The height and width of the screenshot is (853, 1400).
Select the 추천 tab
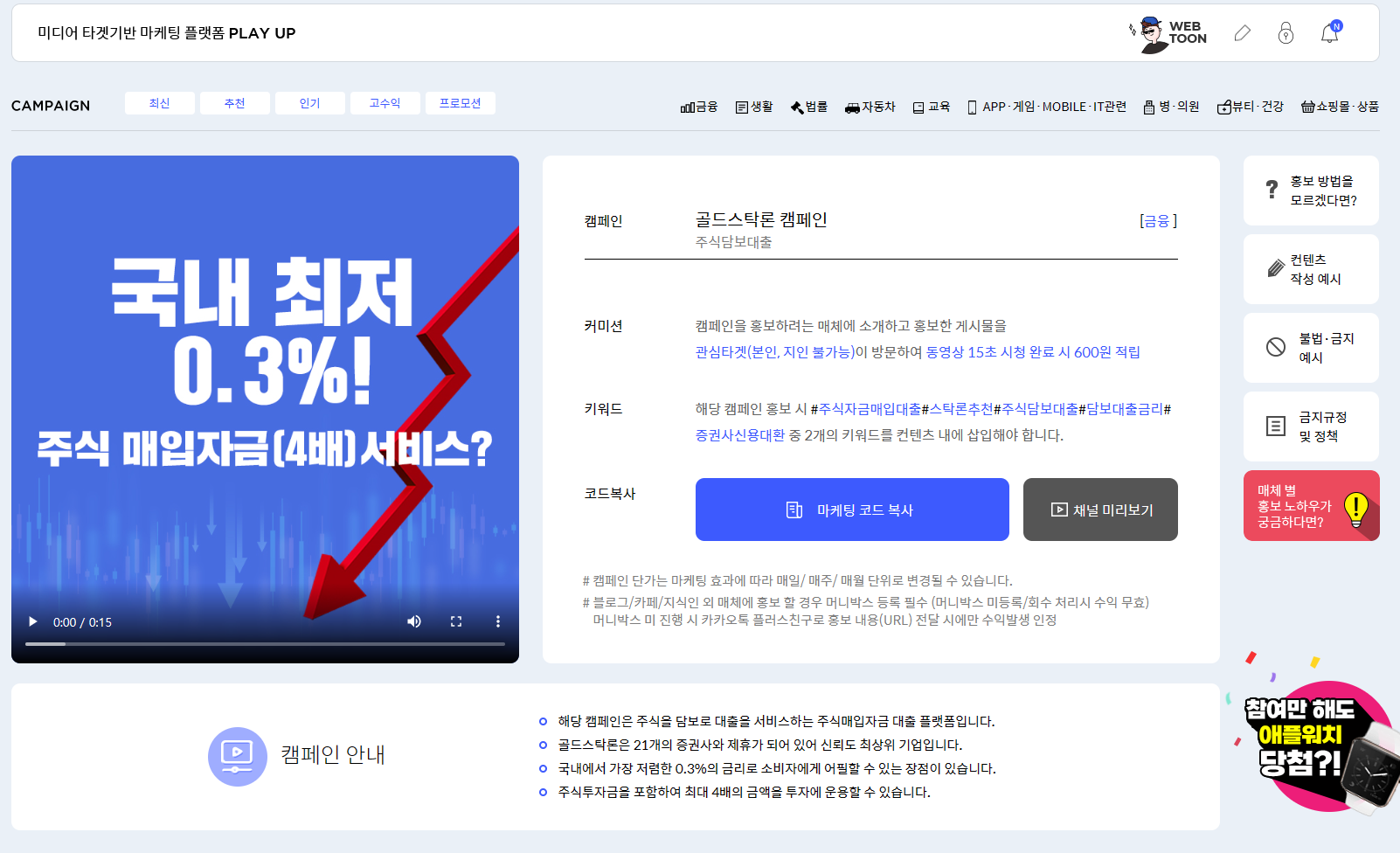coord(235,103)
